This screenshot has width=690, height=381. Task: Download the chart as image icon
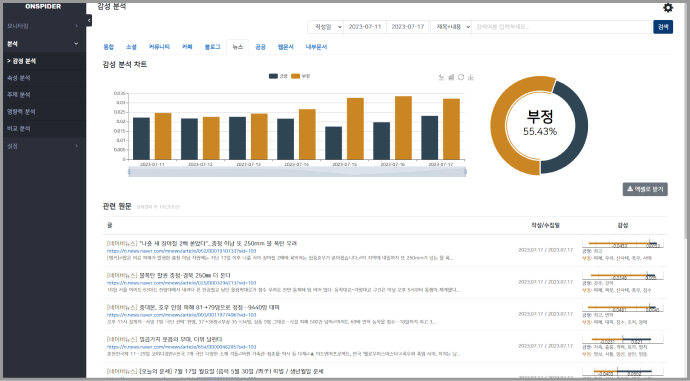pos(470,77)
